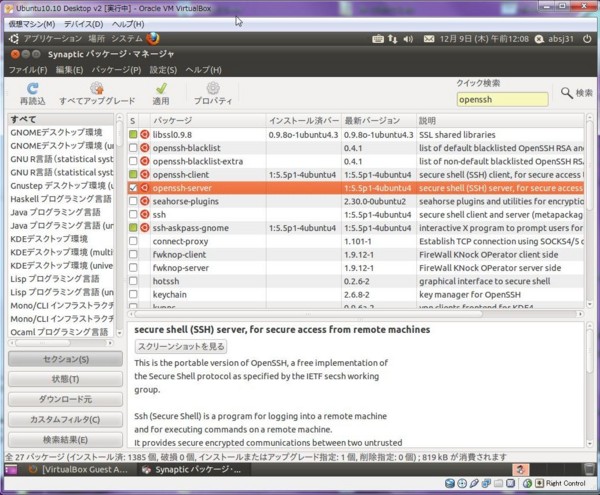Mark the seahorse-plugins checkbox
Image resolution: width=600 pixels, height=495 pixels.
(x=133, y=201)
